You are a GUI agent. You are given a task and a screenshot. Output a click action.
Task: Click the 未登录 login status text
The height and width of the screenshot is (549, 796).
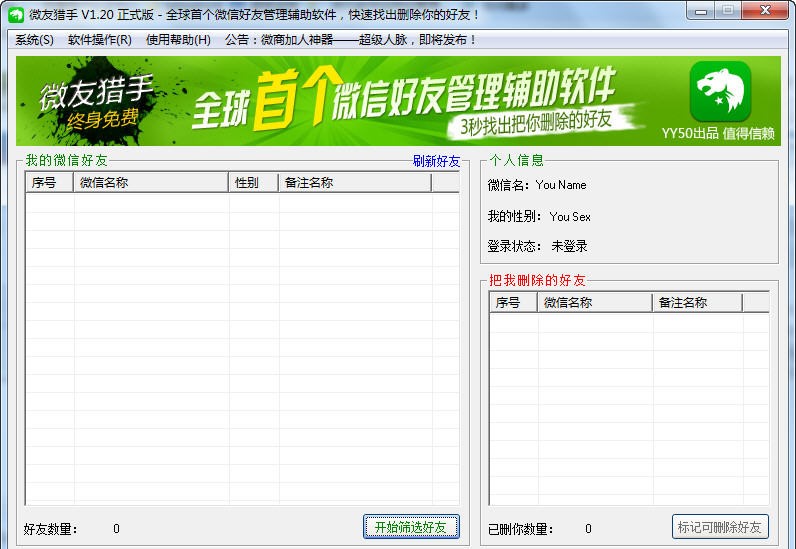(x=569, y=246)
